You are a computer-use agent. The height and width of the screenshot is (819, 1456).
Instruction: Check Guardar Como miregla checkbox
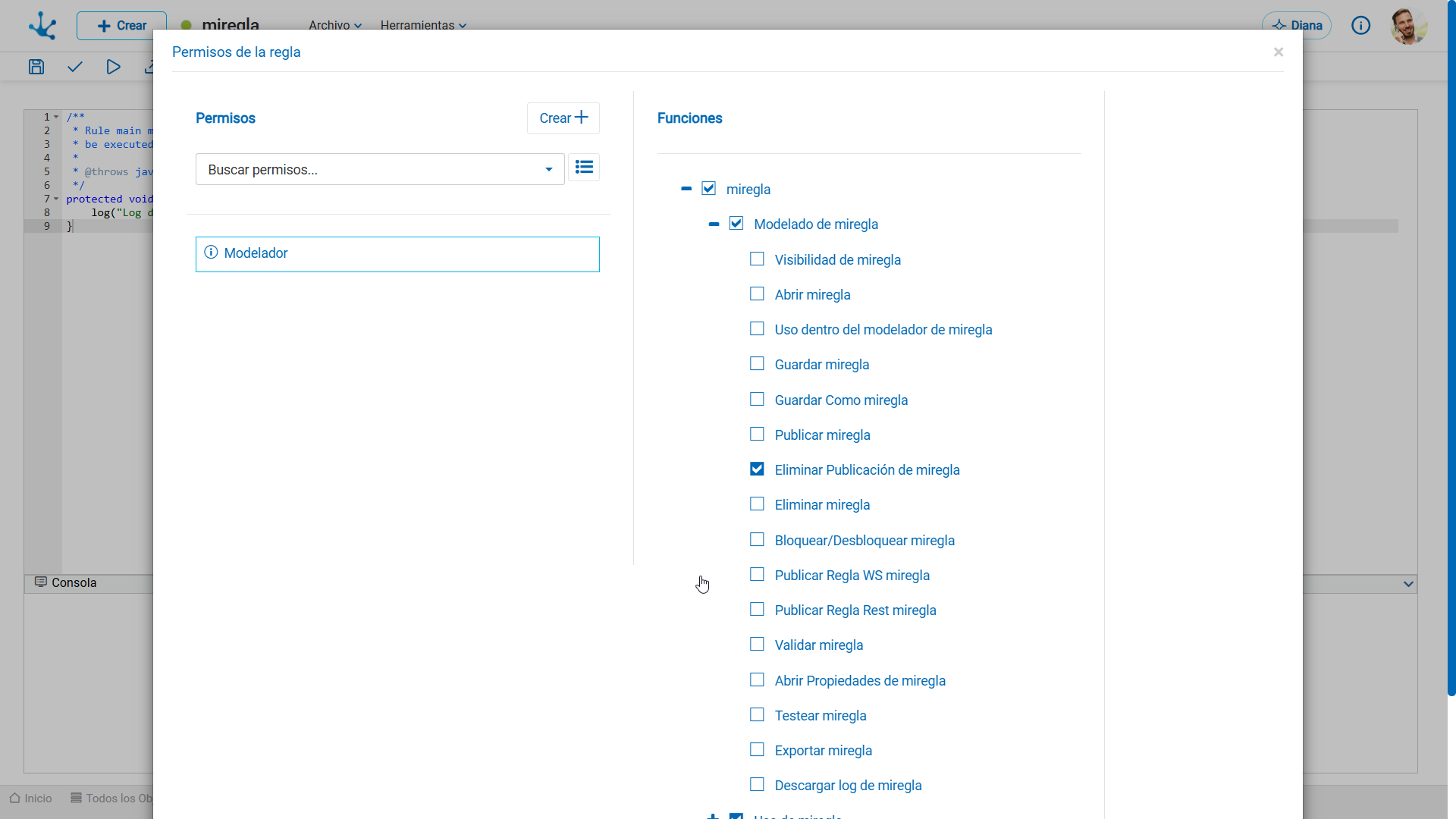[757, 399]
